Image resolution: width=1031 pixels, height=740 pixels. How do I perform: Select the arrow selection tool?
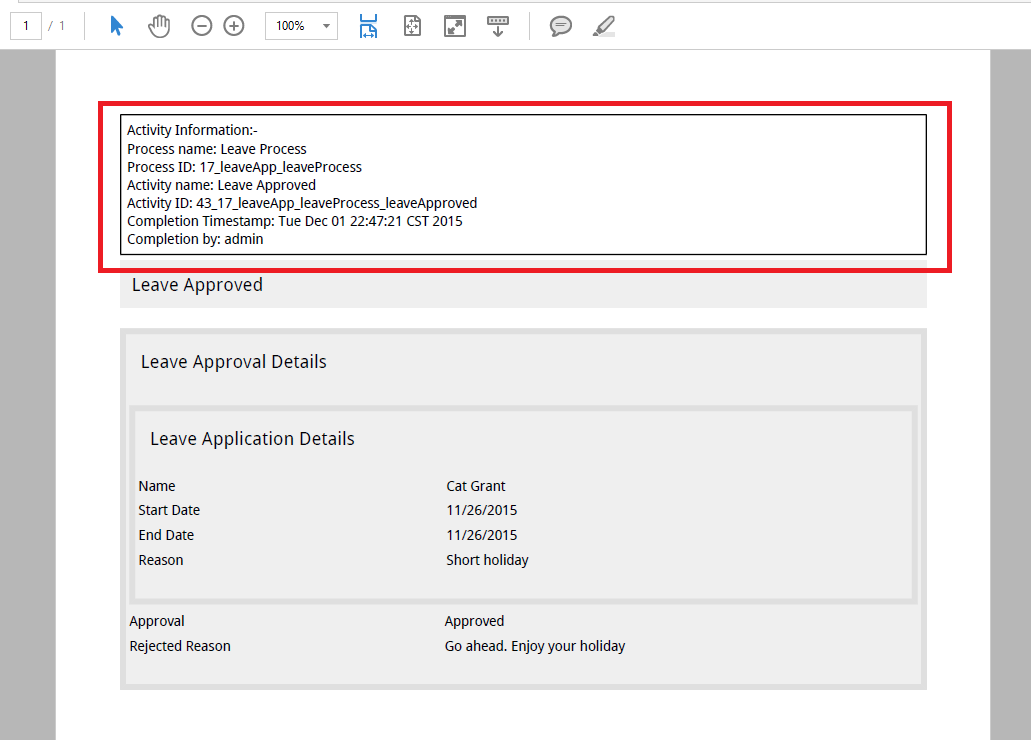click(x=117, y=26)
